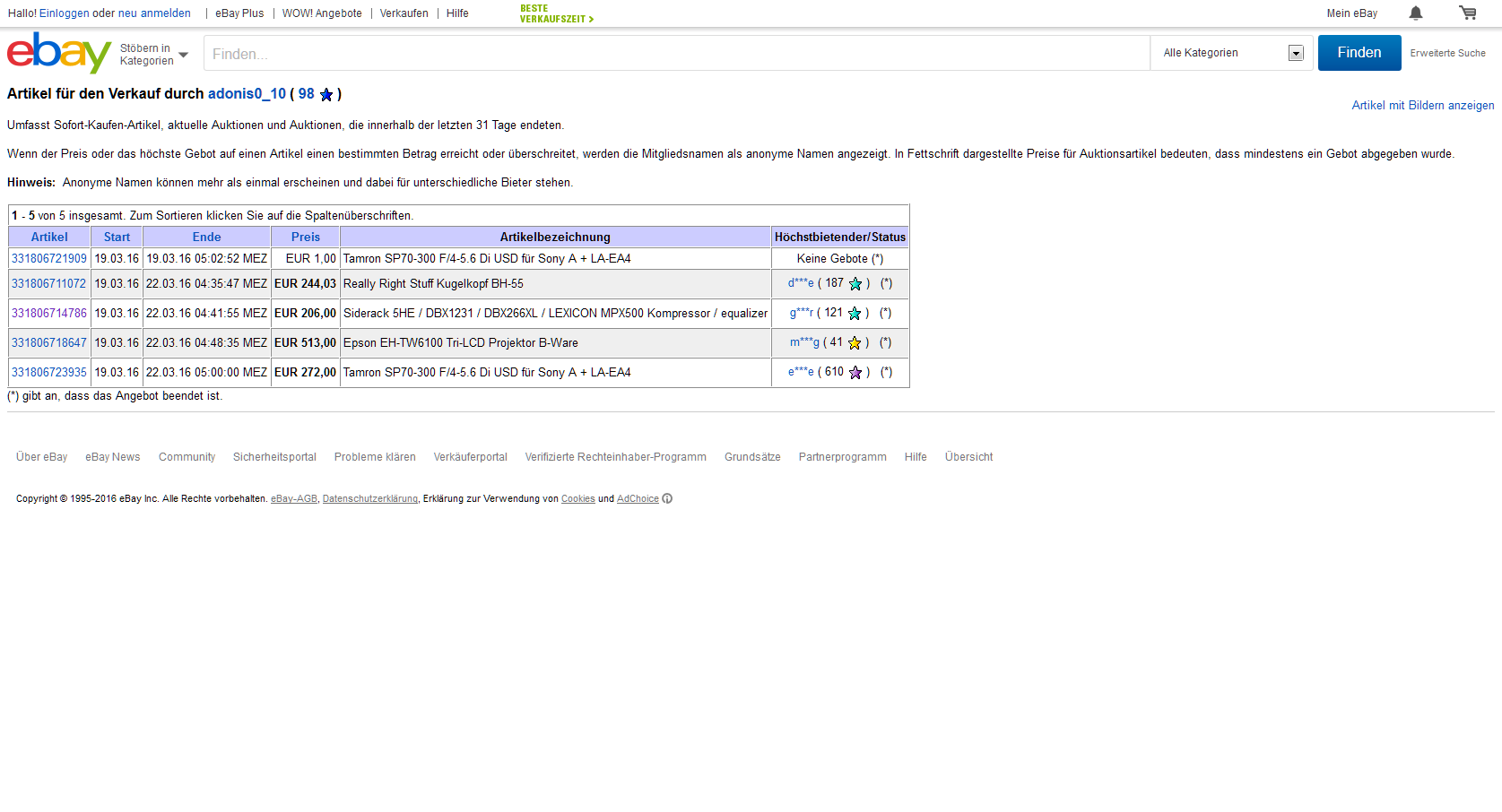The image size is (1502, 812).
Task: Open Verifizierte Rechteinhaber-Programm footer link
Action: (616, 457)
